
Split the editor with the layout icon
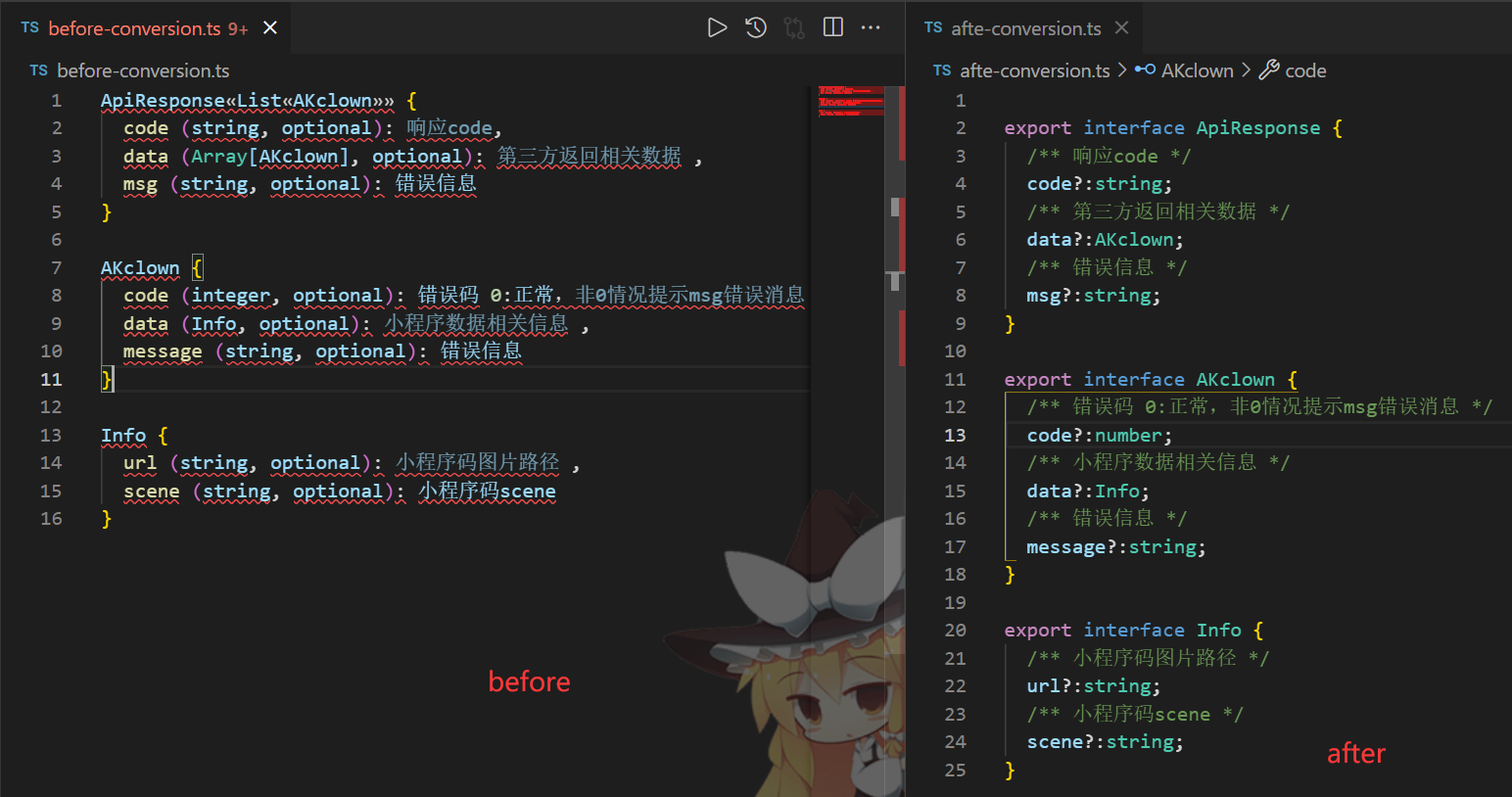pos(833,27)
